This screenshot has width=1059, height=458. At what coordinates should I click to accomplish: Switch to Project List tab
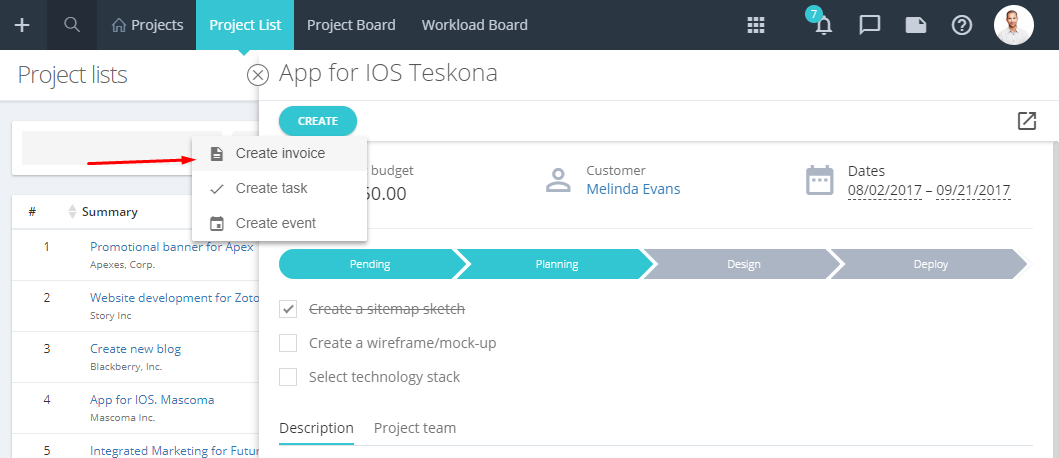coord(245,25)
